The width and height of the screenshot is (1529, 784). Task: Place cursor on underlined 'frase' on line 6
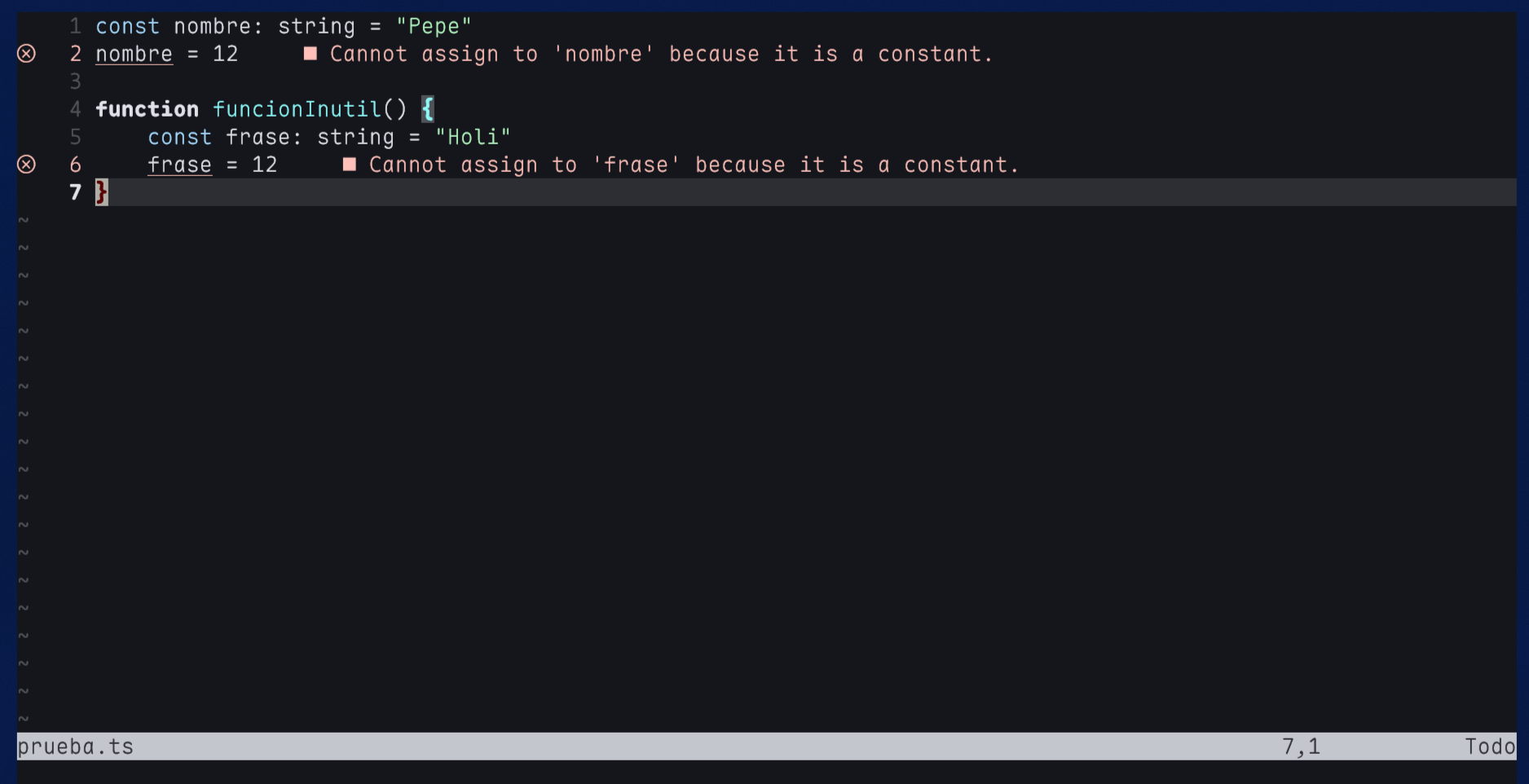(179, 165)
